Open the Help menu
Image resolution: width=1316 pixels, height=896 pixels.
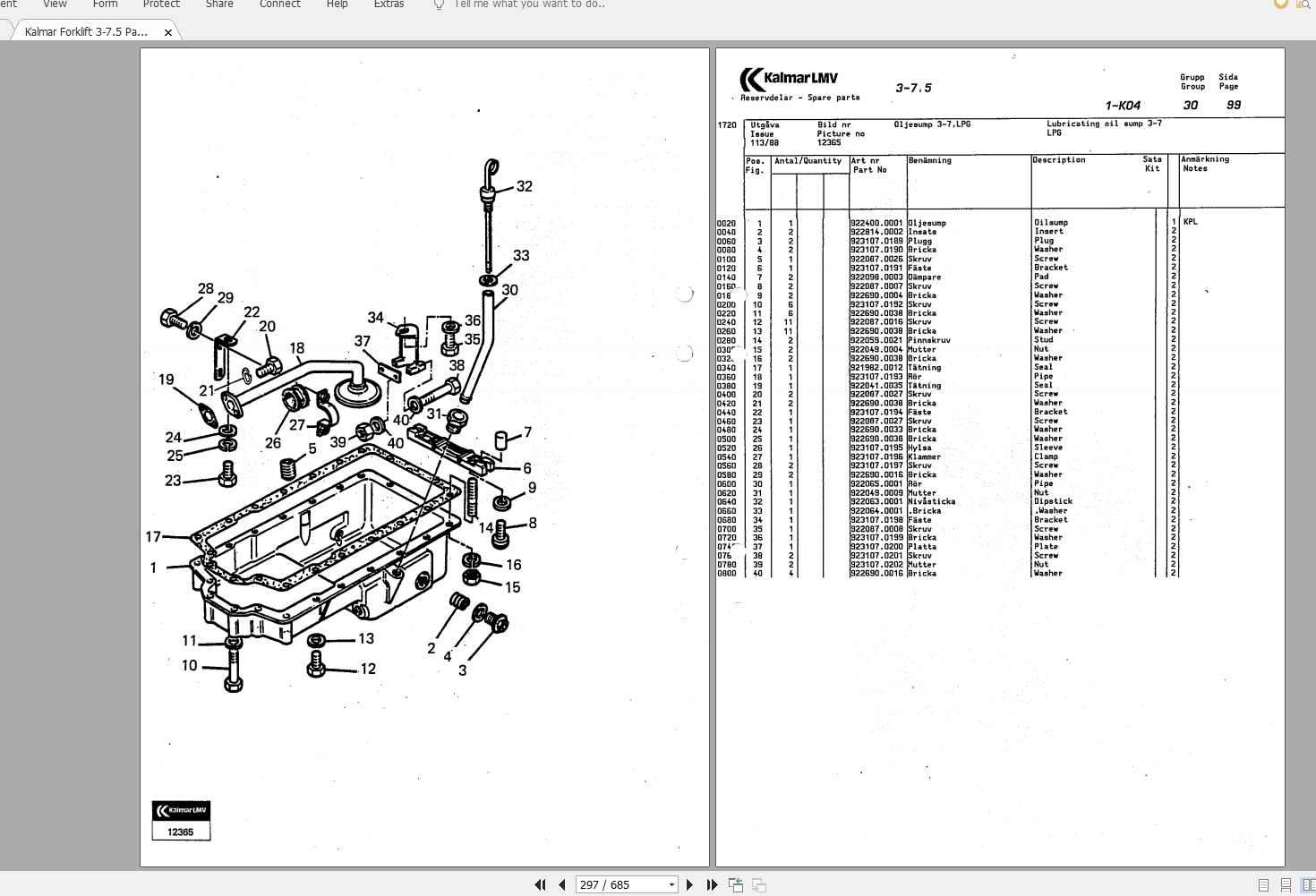pyautogui.click(x=337, y=5)
